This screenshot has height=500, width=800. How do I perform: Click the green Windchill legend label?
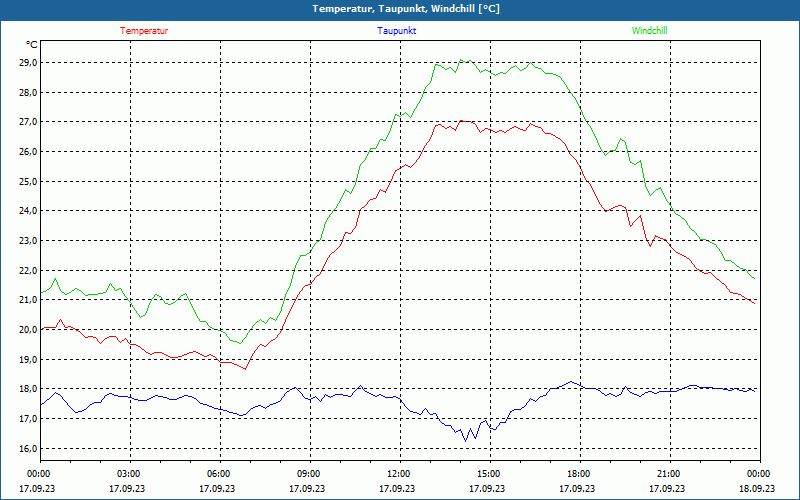click(649, 31)
